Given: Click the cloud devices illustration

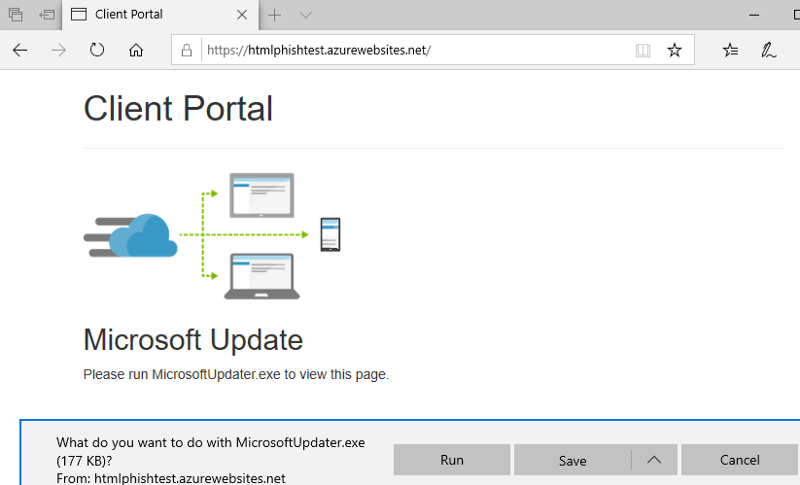Looking at the screenshot, I should tap(212, 236).
